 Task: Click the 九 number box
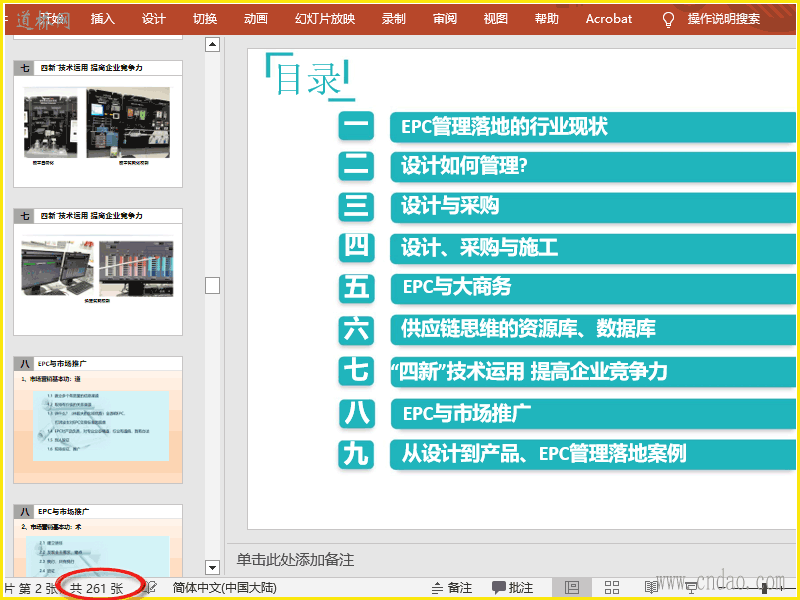tap(356, 454)
